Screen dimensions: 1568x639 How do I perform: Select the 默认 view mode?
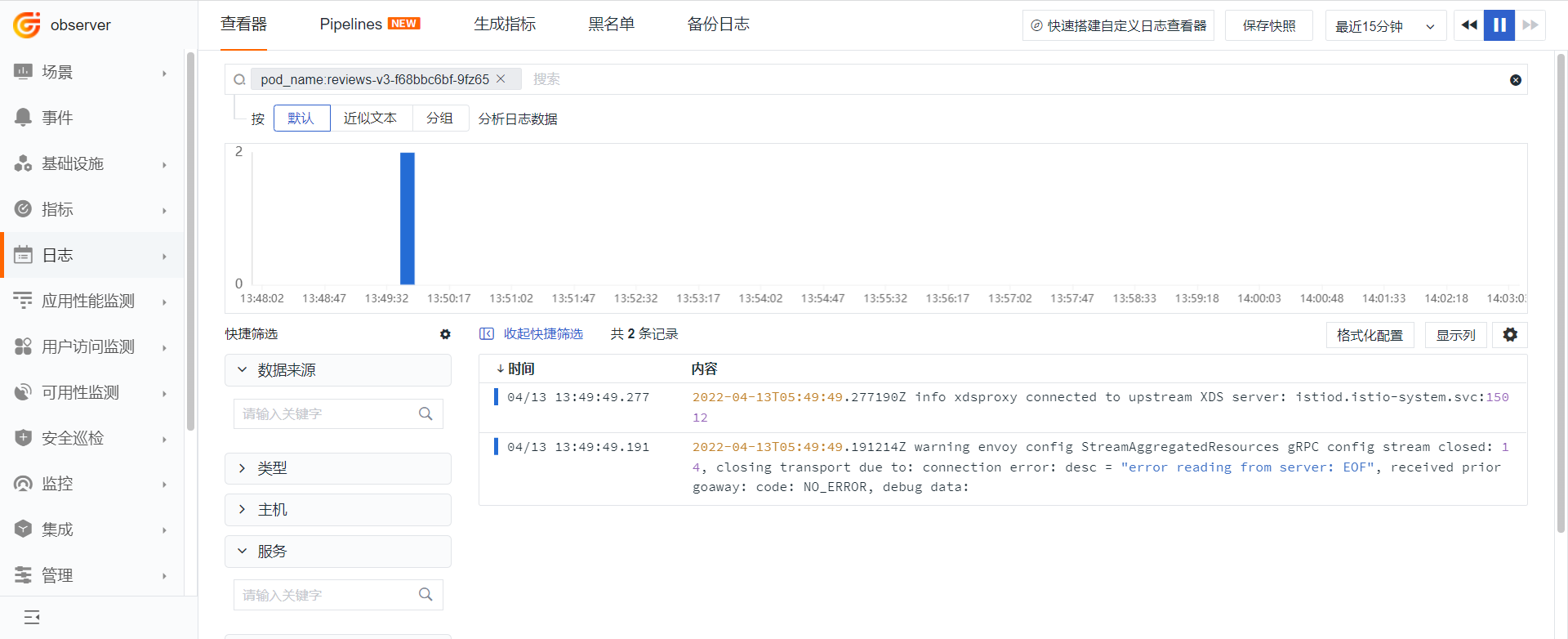click(301, 118)
